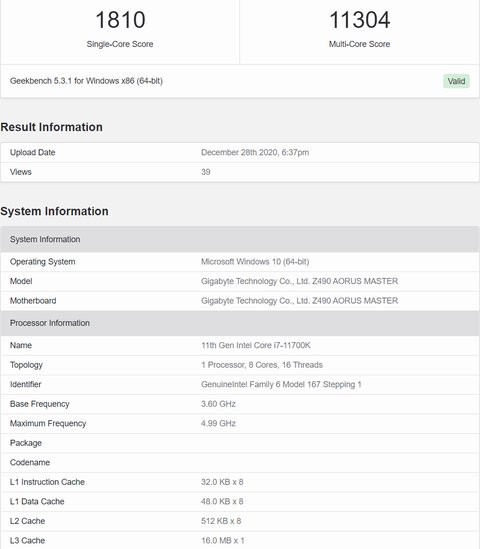The width and height of the screenshot is (480, 549).
Task: Click the Single-Core Score label
Action: point(120,44)
